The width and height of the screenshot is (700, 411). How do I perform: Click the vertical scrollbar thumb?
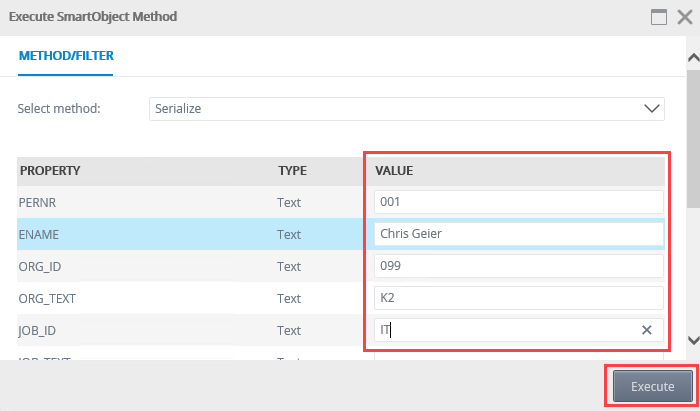pyautogui.click(x=693, y=136)
